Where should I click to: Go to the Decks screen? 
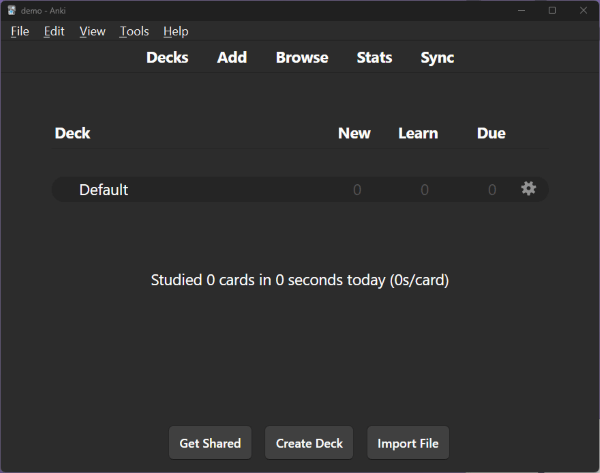click(x=167, y=58)
